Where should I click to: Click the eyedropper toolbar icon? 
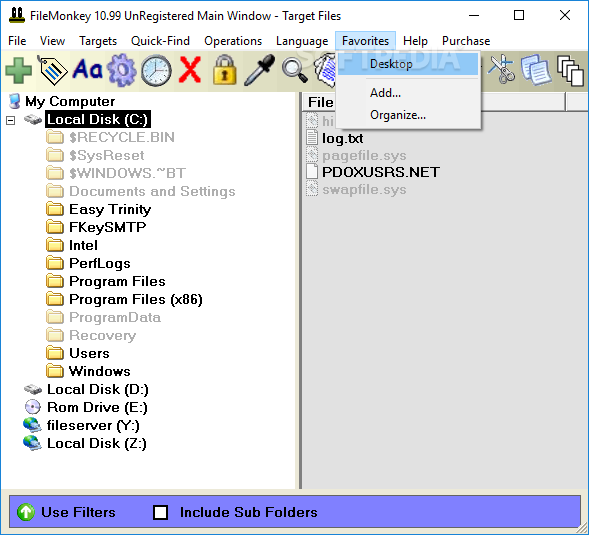260,70
